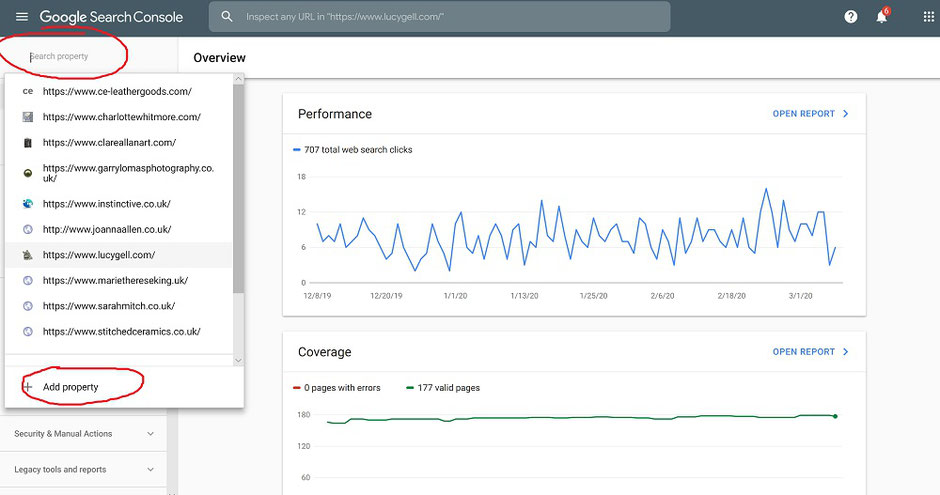Click the Google Search Console logo
The image size is (940, 495).
click(x=111, y=17)
